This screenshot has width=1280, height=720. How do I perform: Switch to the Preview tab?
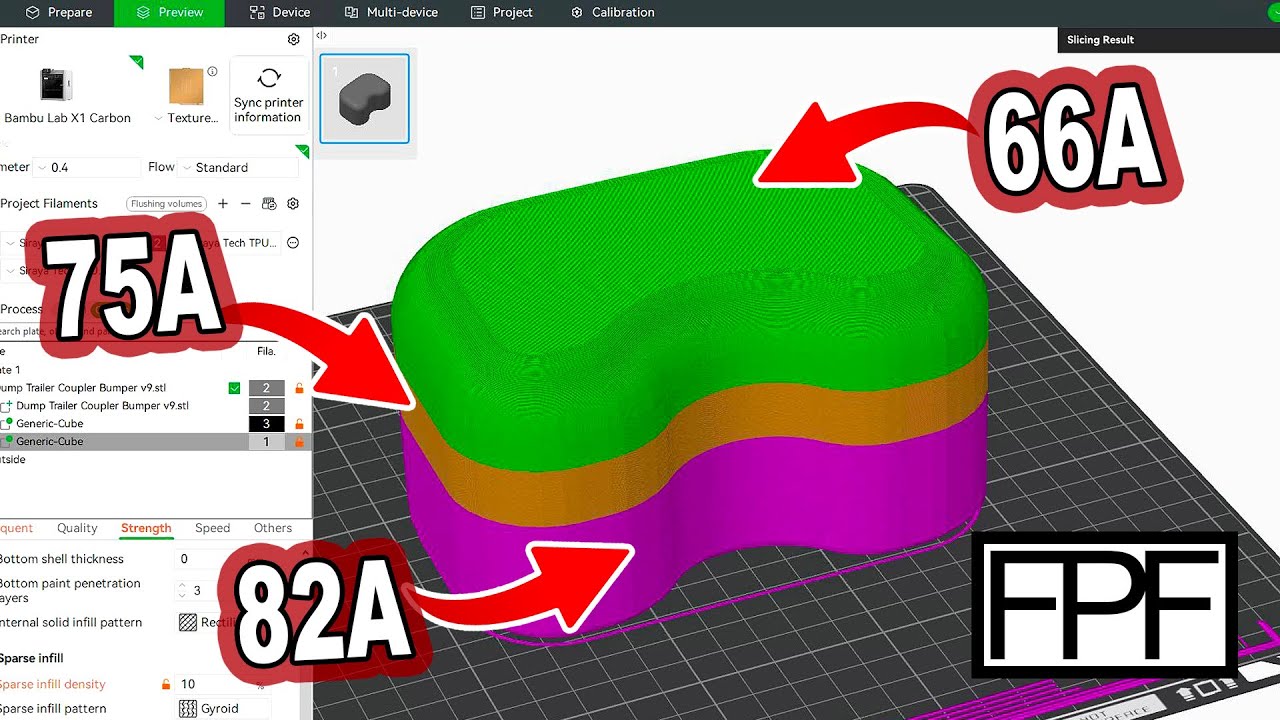coord(169,13)
